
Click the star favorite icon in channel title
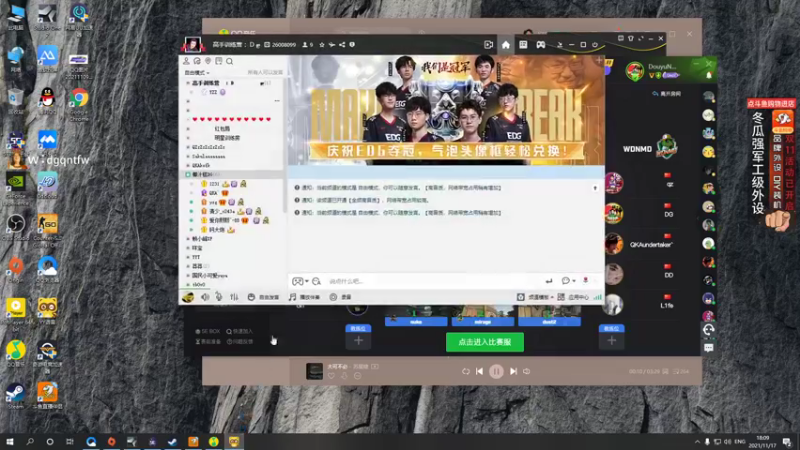click(x=322, y=45)
